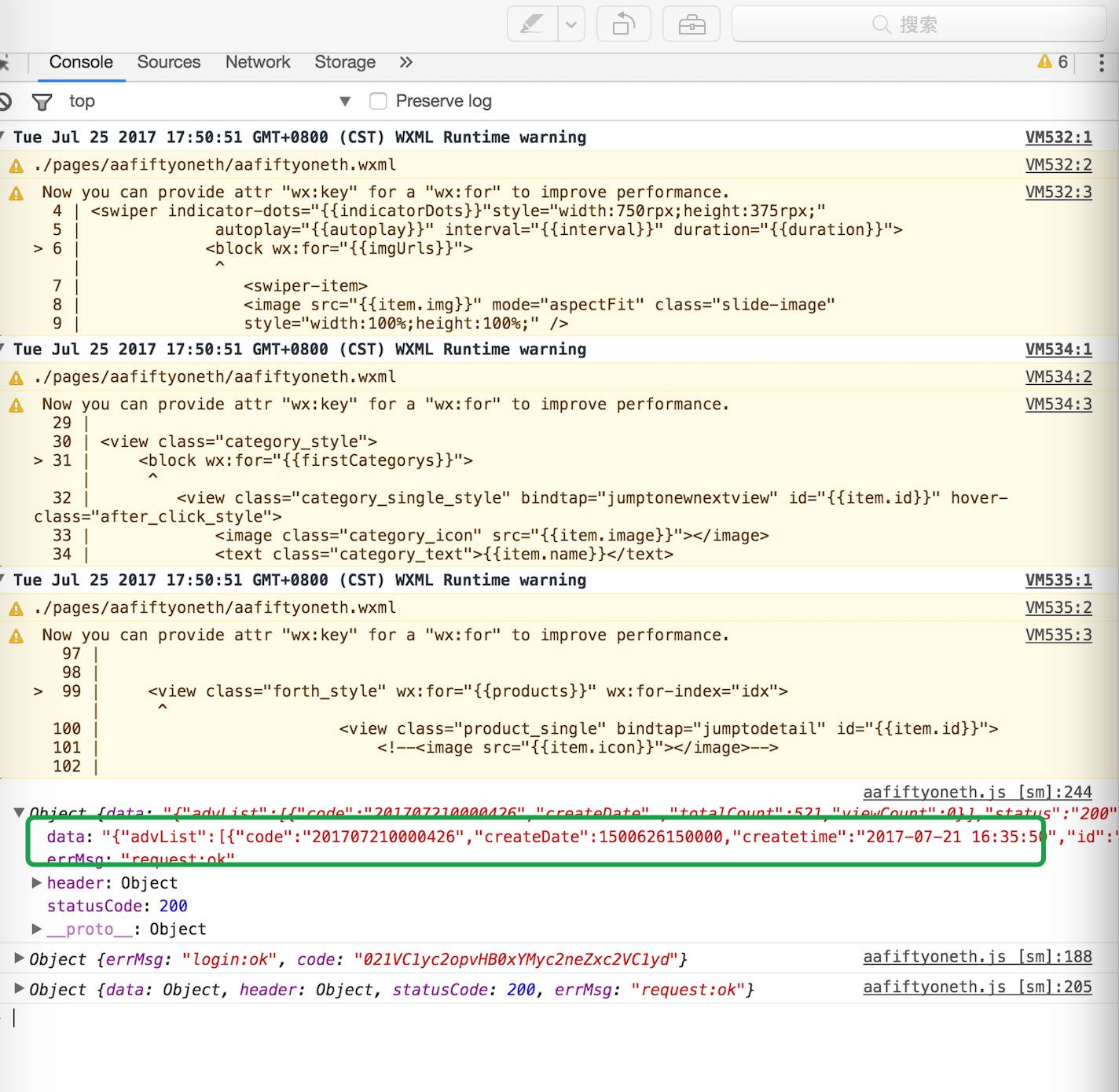
Task: Open source link aafiftyoneth.js [sm]:205
Action: click(978, 988)
